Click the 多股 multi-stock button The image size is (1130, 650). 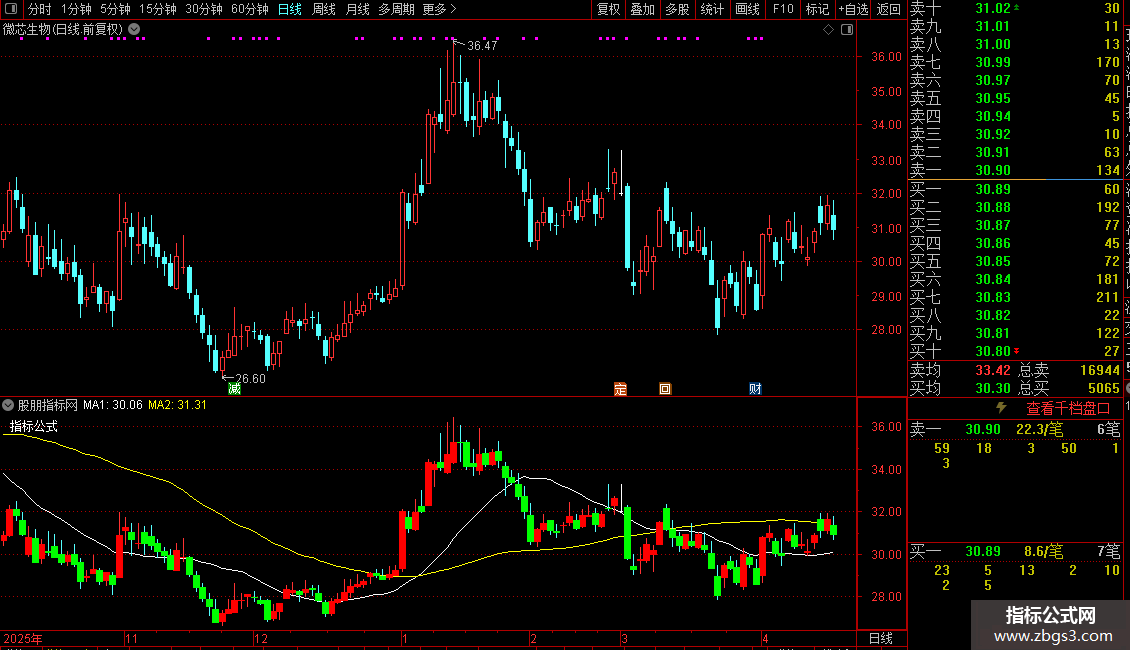tap(677, 9)
